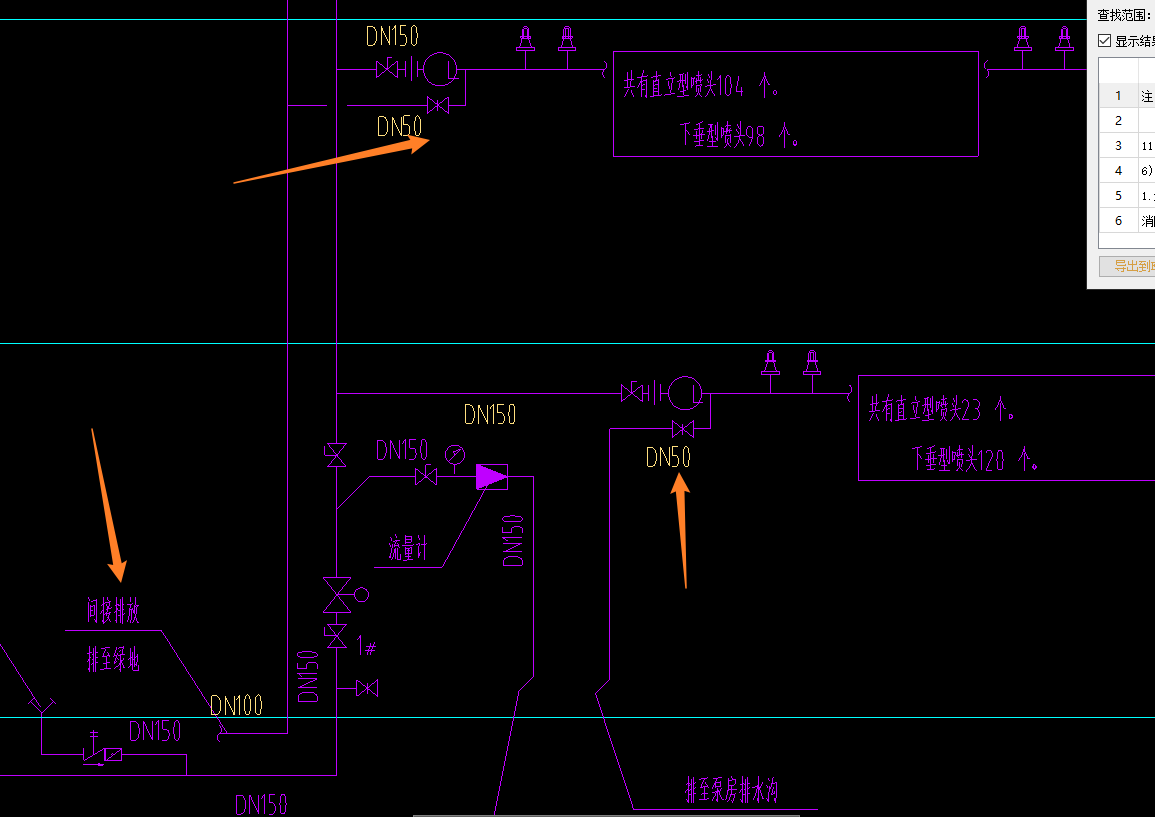The image size is (1155, 817).
Task: Select the valve on the upper DN50 drain line
Action: pyautogui.click(x=438, y=105)
